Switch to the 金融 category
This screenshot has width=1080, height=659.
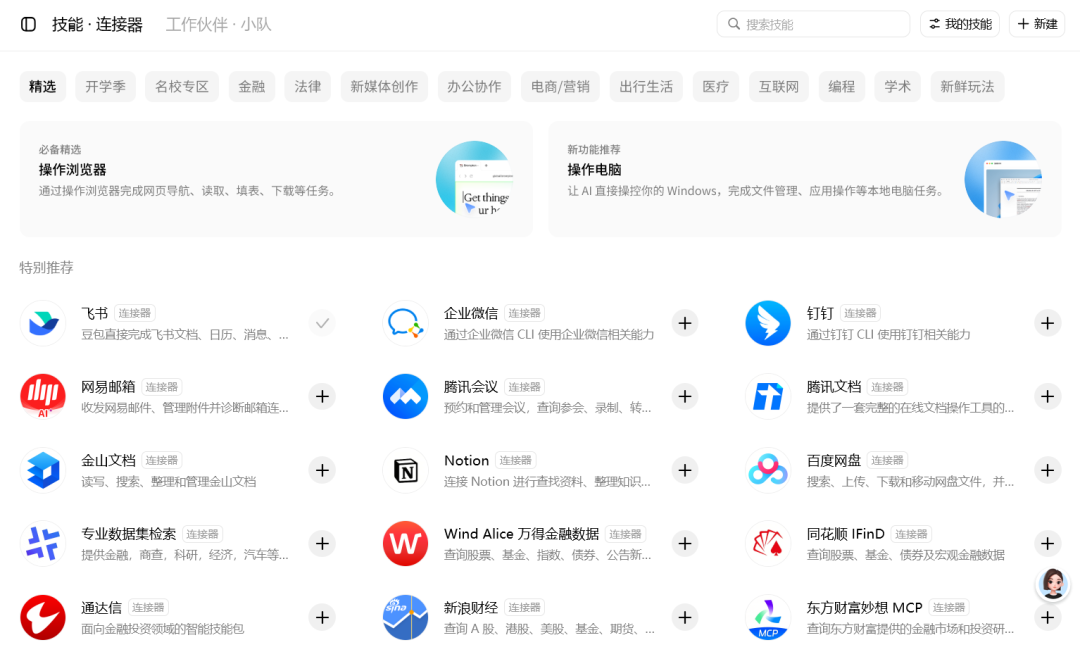click(252, 87)
